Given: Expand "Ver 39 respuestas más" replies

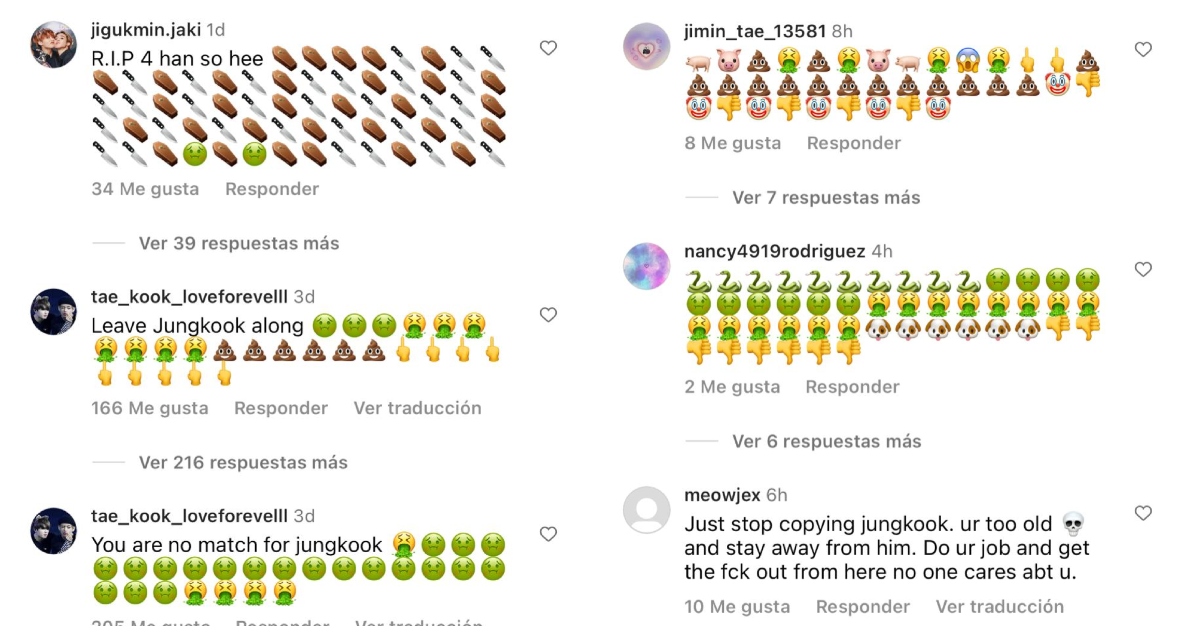Looking at the screenshot, I should (239, 243).
